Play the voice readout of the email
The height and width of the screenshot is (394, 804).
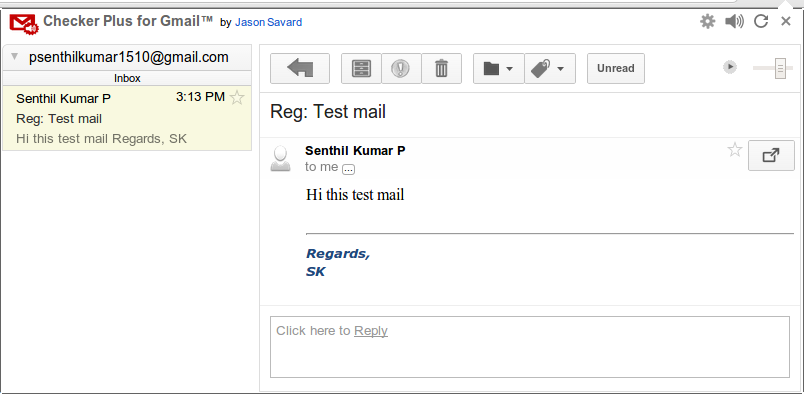click(730, 67)
